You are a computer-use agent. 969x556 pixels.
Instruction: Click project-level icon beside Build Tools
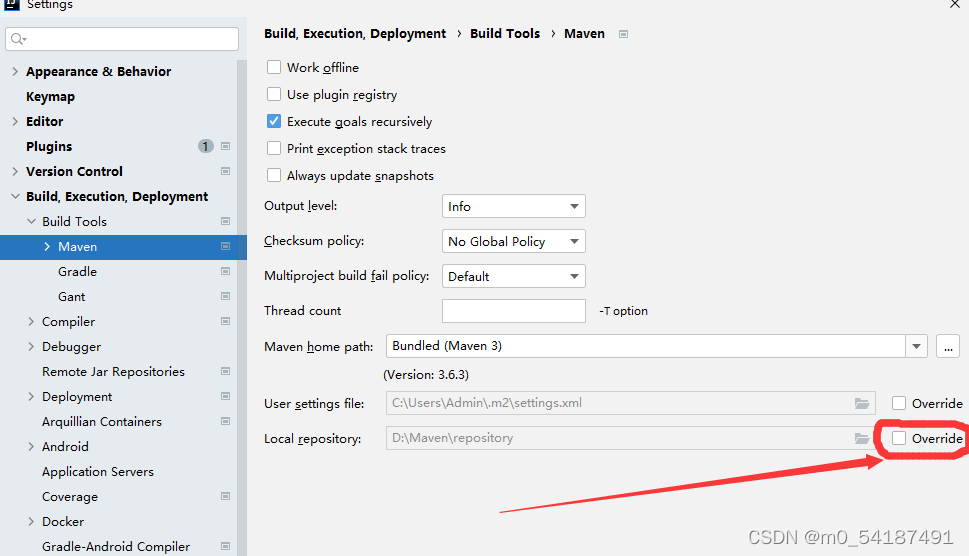[x=226, y=221]
